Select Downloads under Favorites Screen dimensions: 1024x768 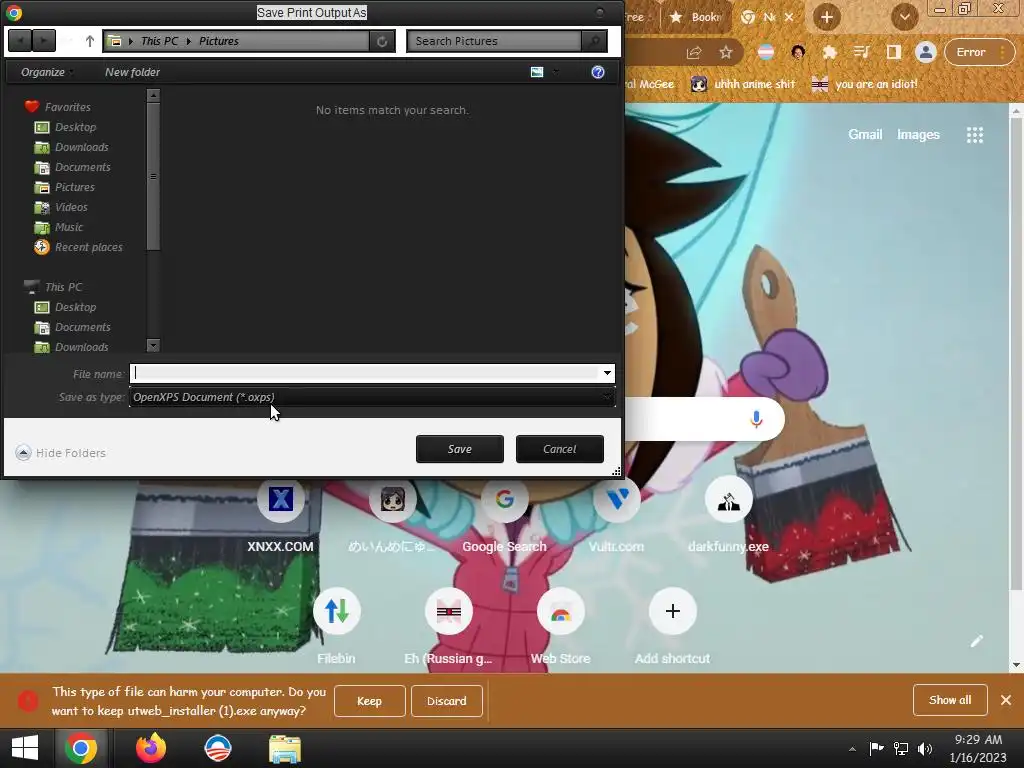71,147
